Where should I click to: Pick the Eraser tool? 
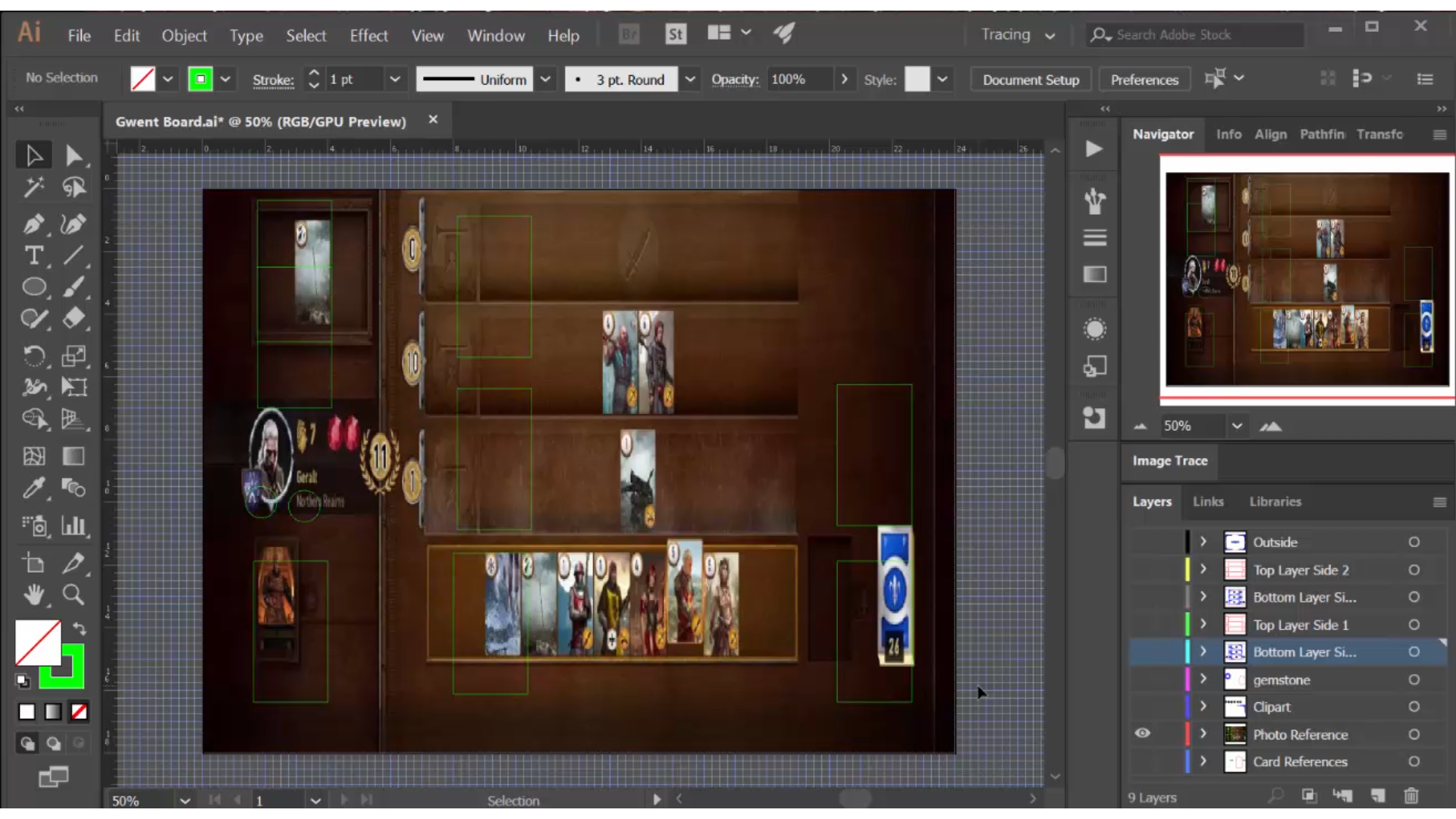coord(74,318)
